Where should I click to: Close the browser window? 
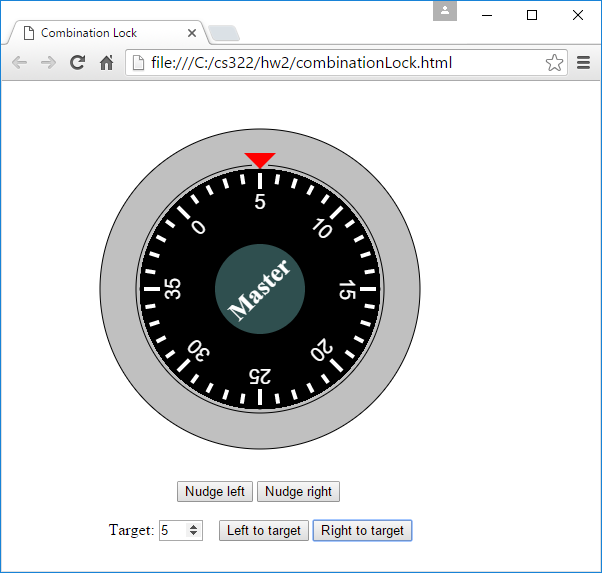click(x=578, y=15)
